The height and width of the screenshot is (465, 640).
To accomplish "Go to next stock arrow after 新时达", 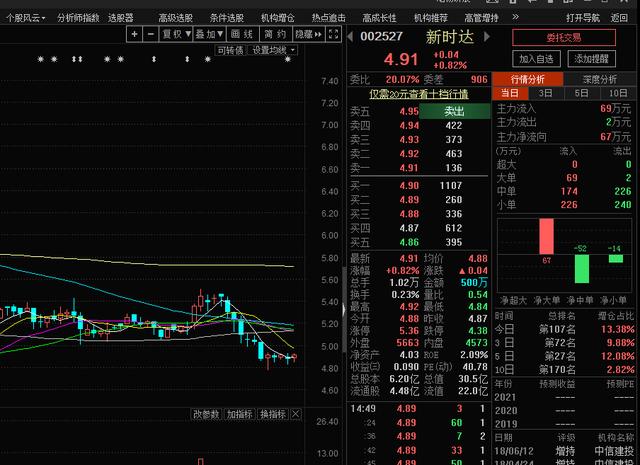I will (487, 37).
